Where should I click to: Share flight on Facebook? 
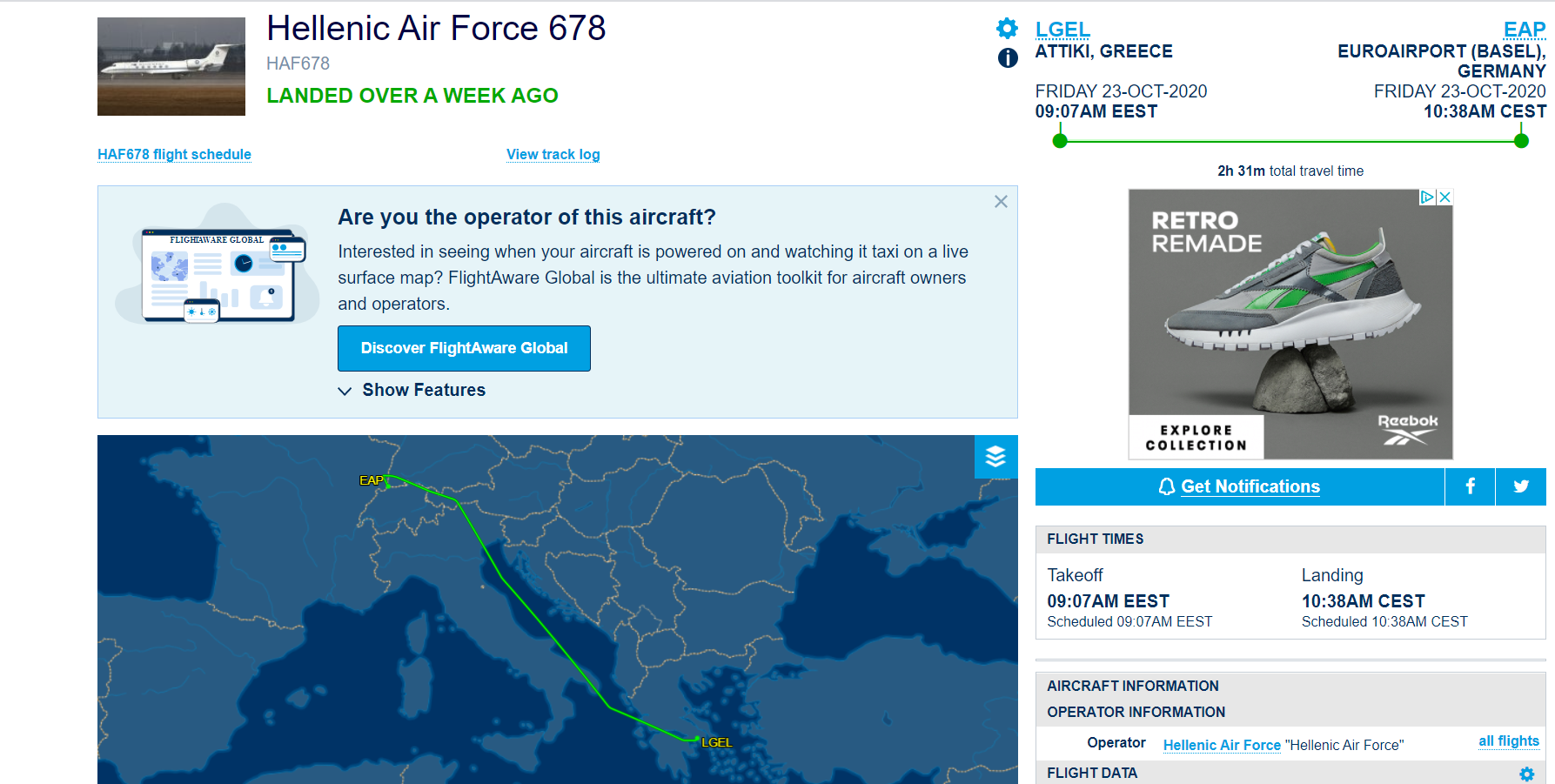[x=1470, y=486]
